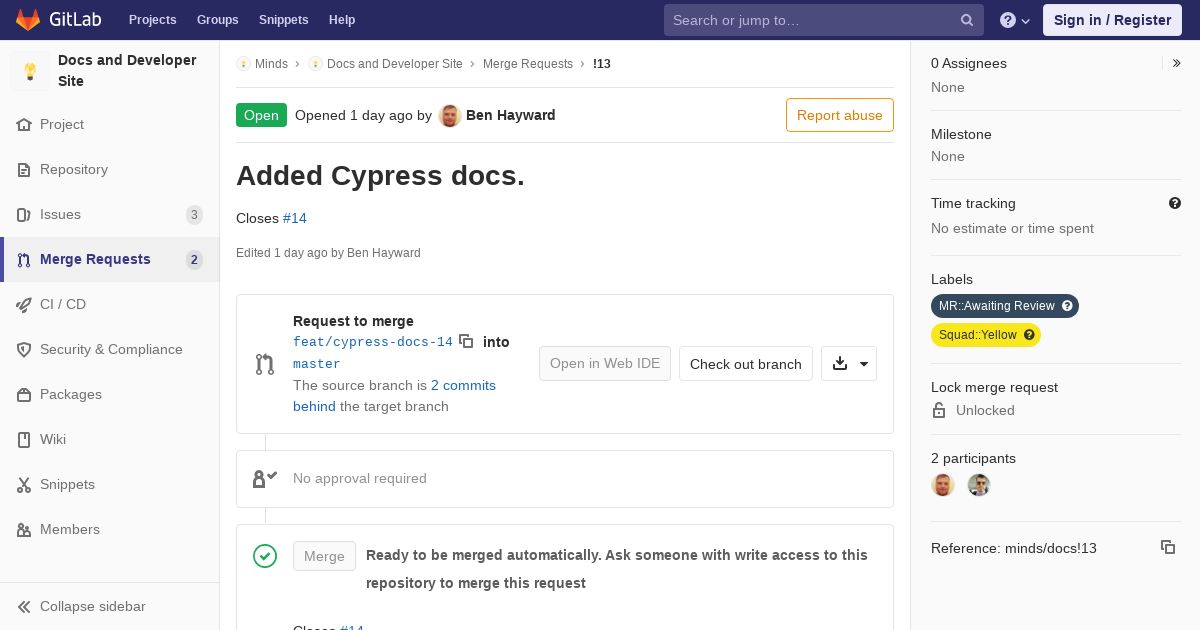
Task: Collapse the right sidebar with double-chevron
Action: 1177,63
